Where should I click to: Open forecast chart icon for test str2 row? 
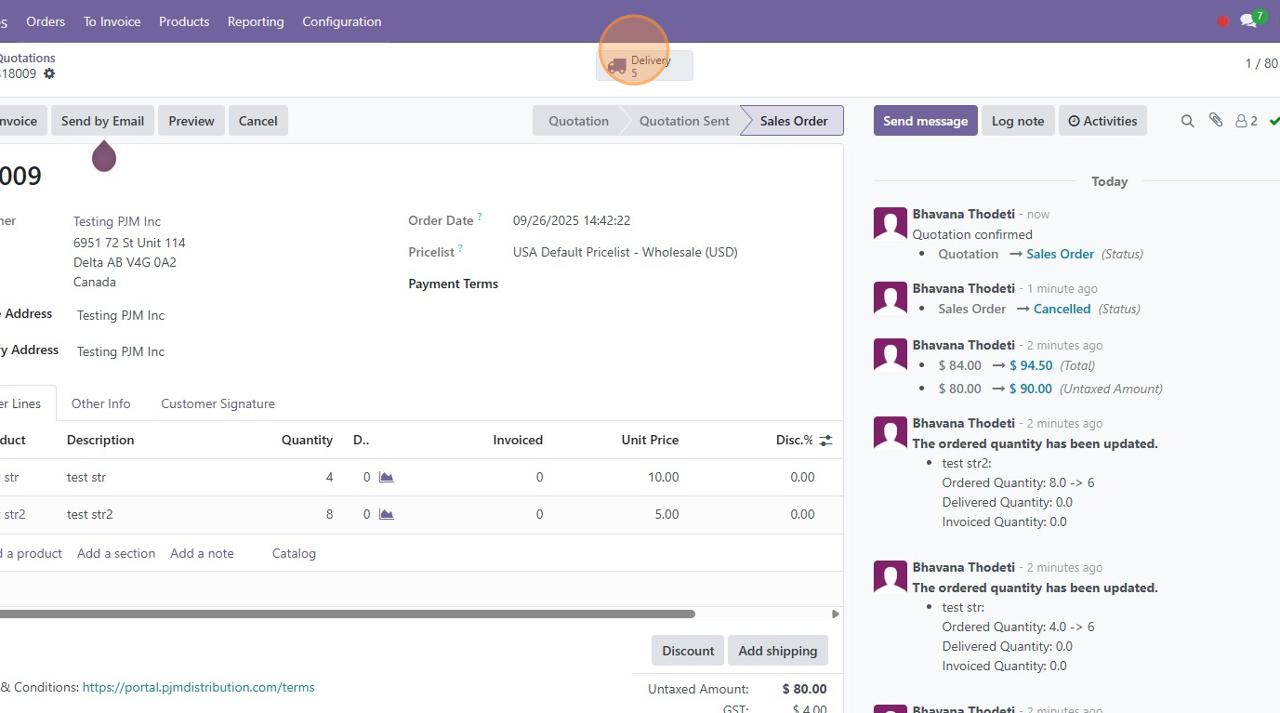coord(386,515)
